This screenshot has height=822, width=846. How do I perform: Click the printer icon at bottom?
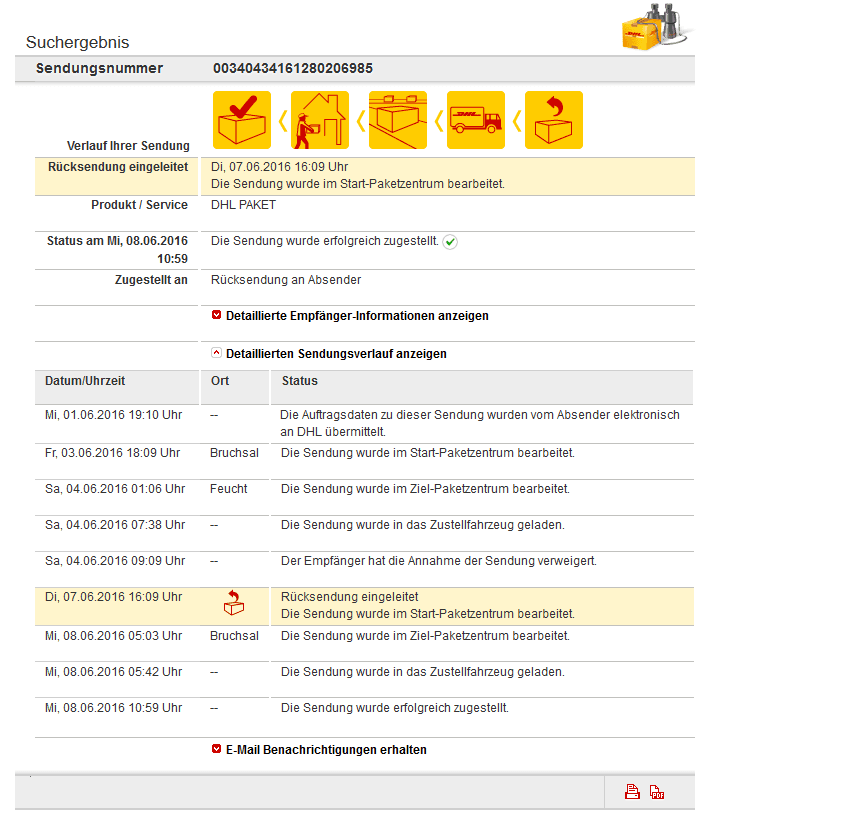coord(632,792)
